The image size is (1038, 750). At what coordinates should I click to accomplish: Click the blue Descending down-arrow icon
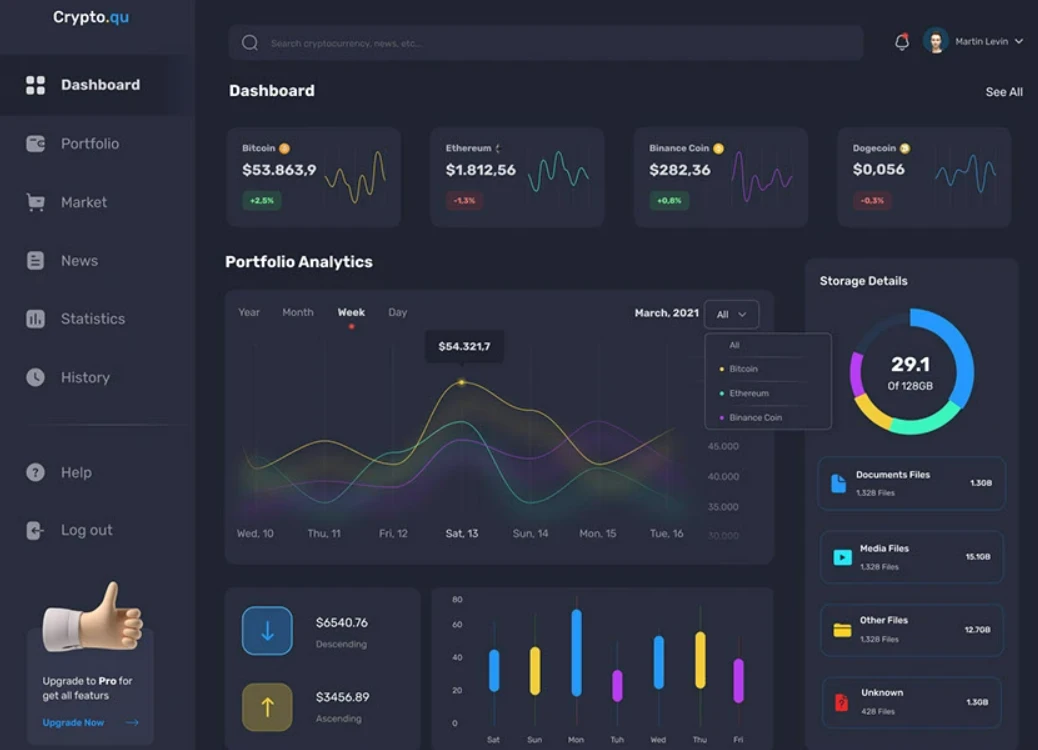(267, 631)
